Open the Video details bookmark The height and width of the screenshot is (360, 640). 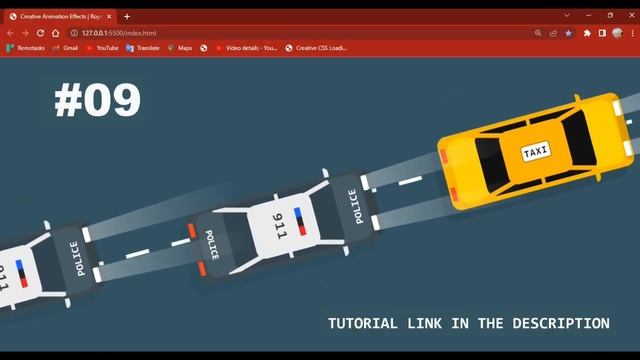(247, 48)
